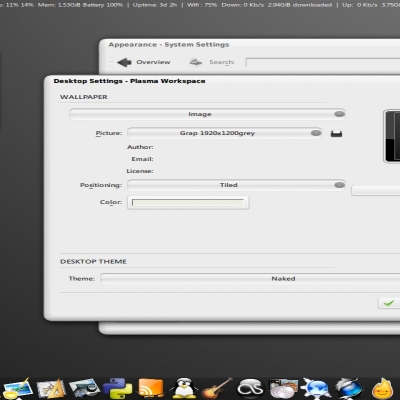Open the orange RSS feed reader in dock
This screenshot has width=400, height=400.
point(151,388)
